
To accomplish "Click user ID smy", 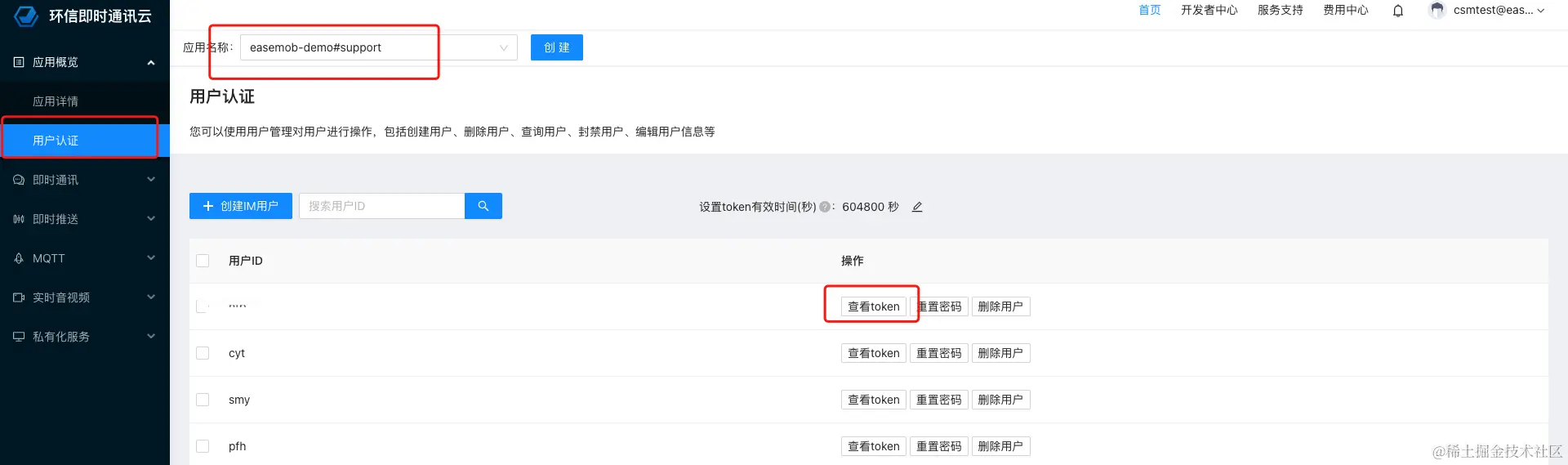I will point(239,400).
